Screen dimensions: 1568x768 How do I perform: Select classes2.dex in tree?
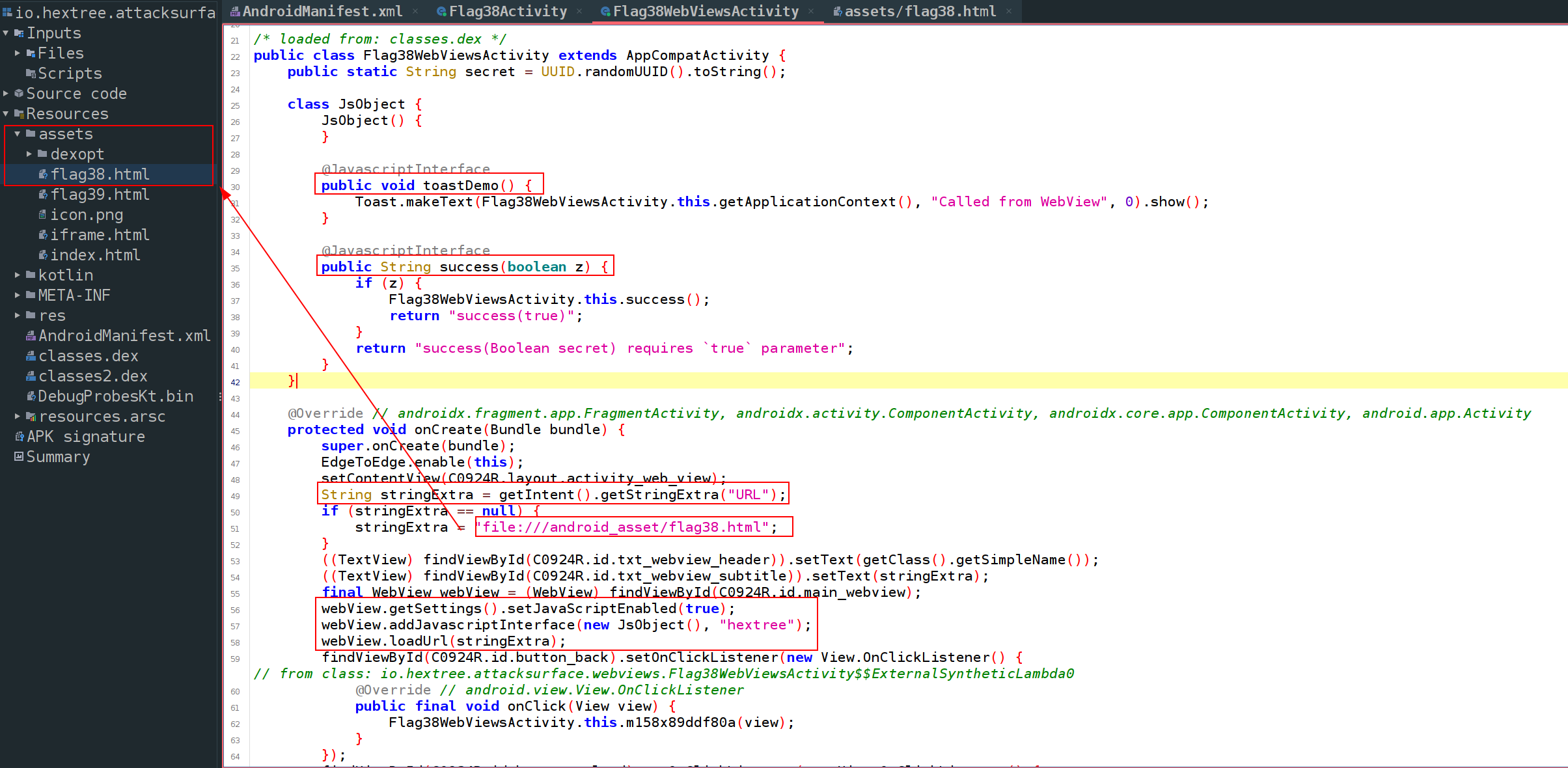pyautogui.click(x=93, y=376)
